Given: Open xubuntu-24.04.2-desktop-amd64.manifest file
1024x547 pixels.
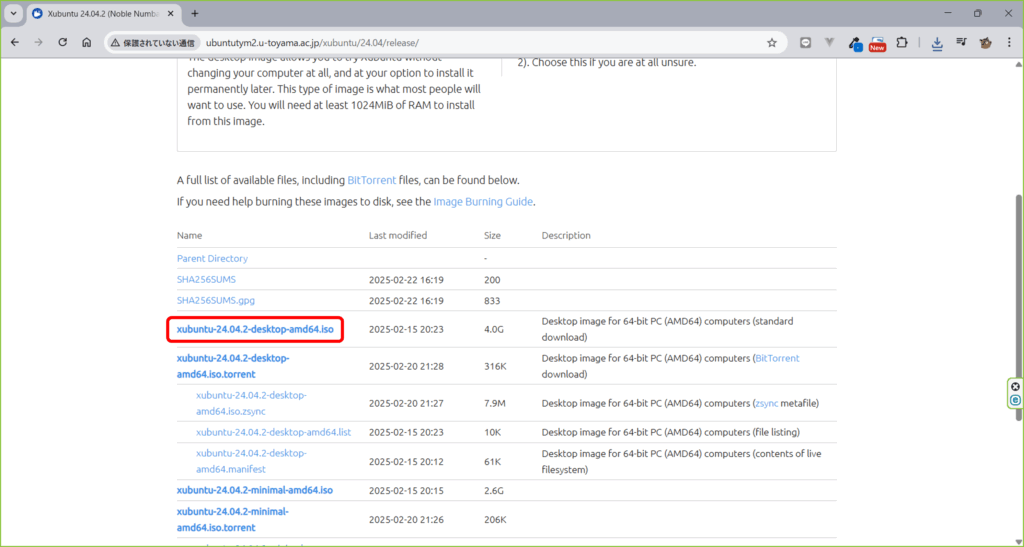Looking at the screenshot, I should 251,461.
